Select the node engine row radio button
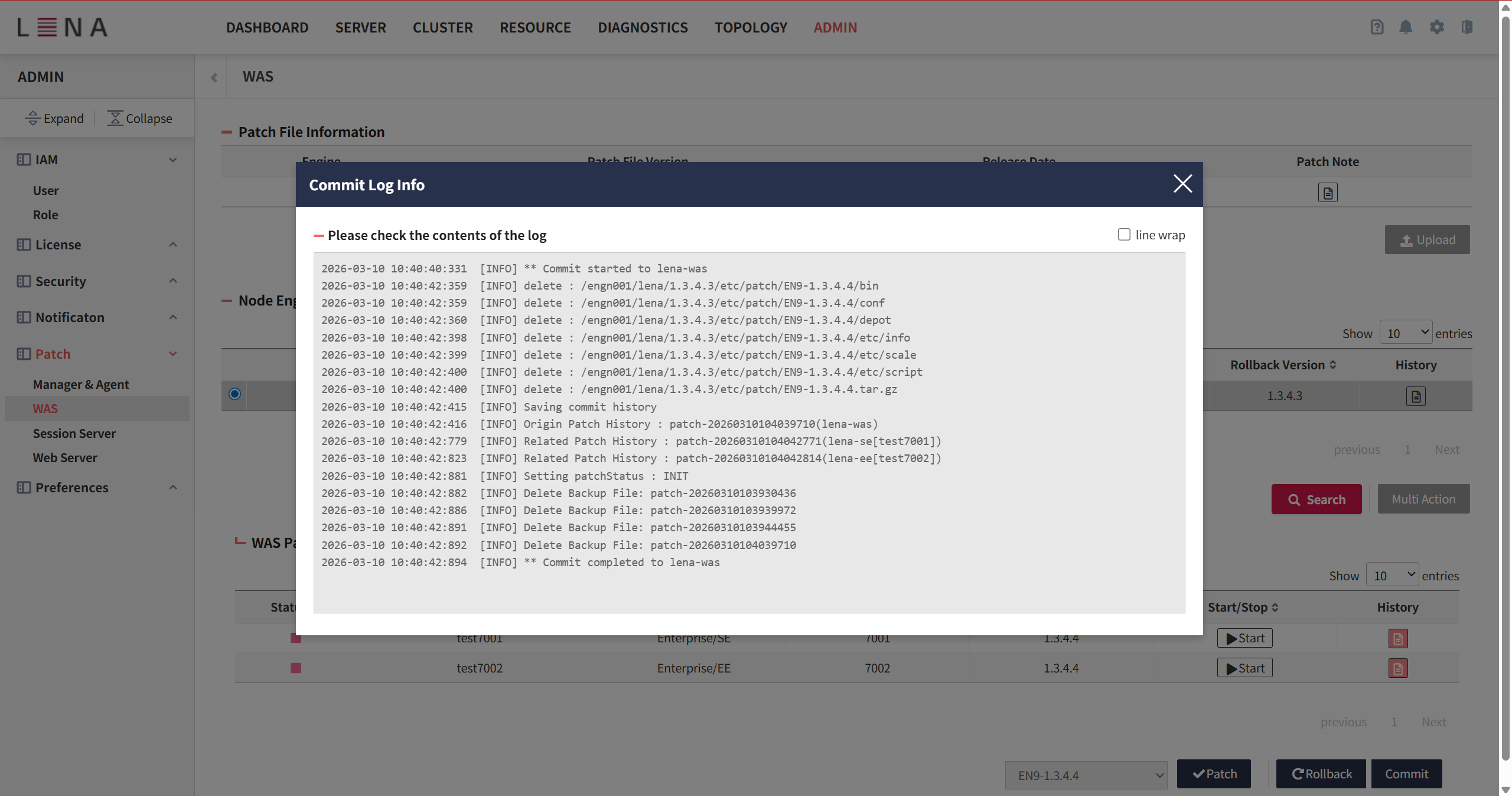Viewport: 1512px width, 796px height. [x=234, y=394]
